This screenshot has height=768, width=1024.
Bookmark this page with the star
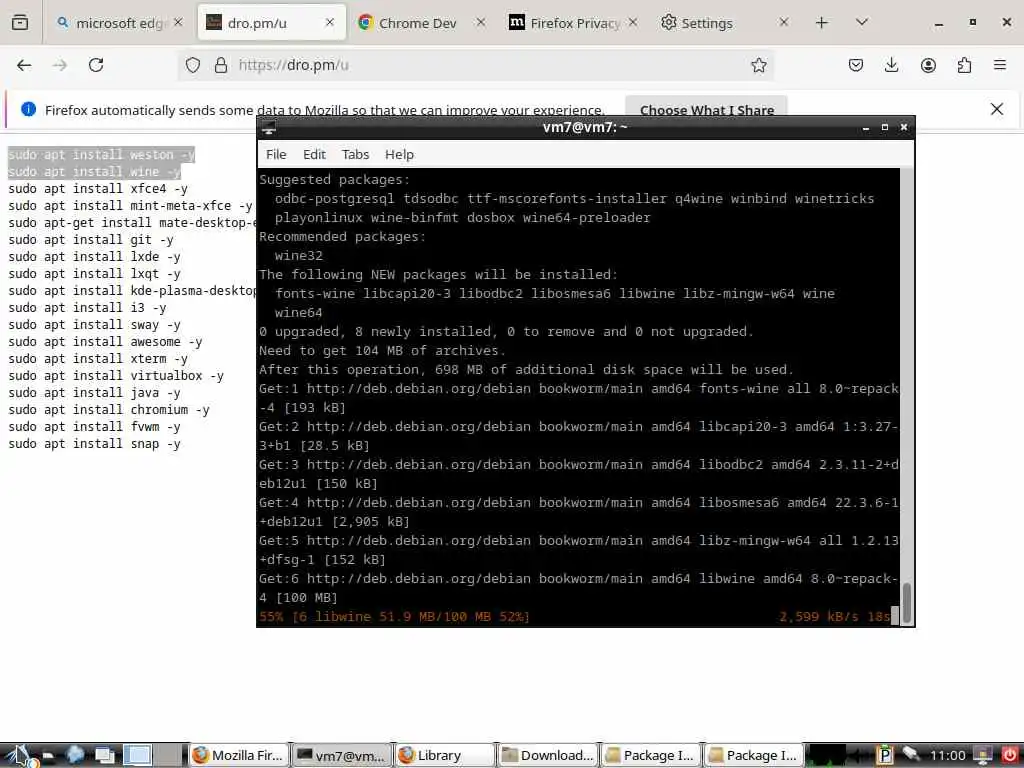pyautogui.click(x=758, y=65)
